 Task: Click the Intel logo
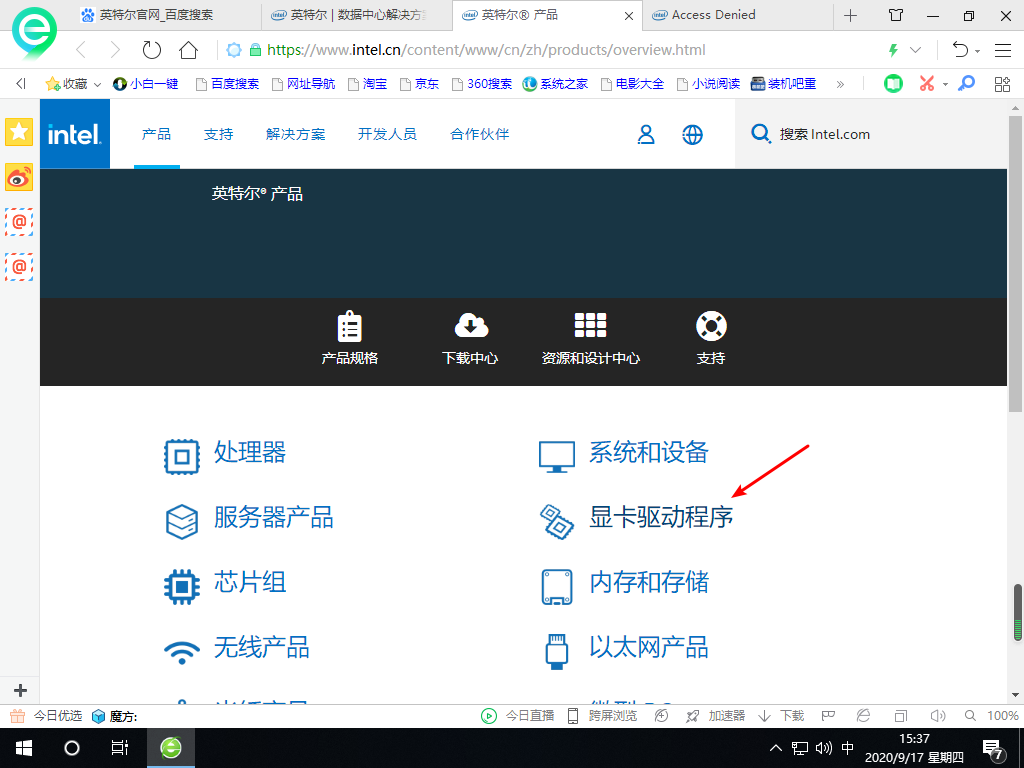pyautogui.click(x=74, y=134)
